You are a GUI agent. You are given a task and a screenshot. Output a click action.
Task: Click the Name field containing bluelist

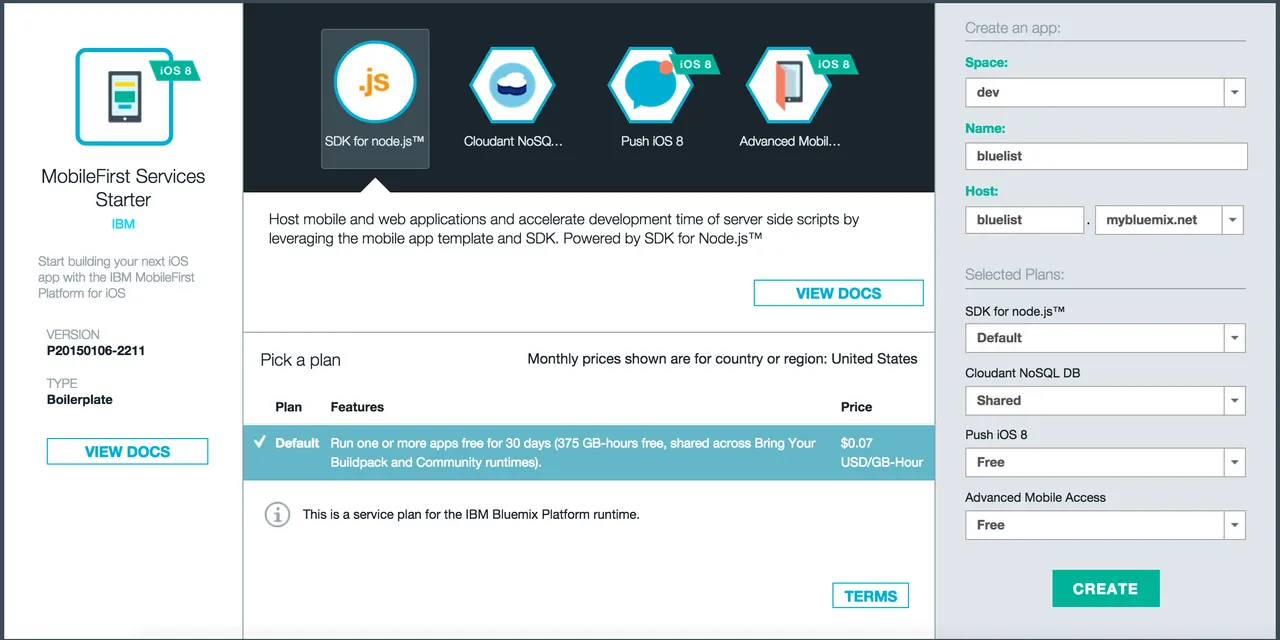(x=1106, y=156)
